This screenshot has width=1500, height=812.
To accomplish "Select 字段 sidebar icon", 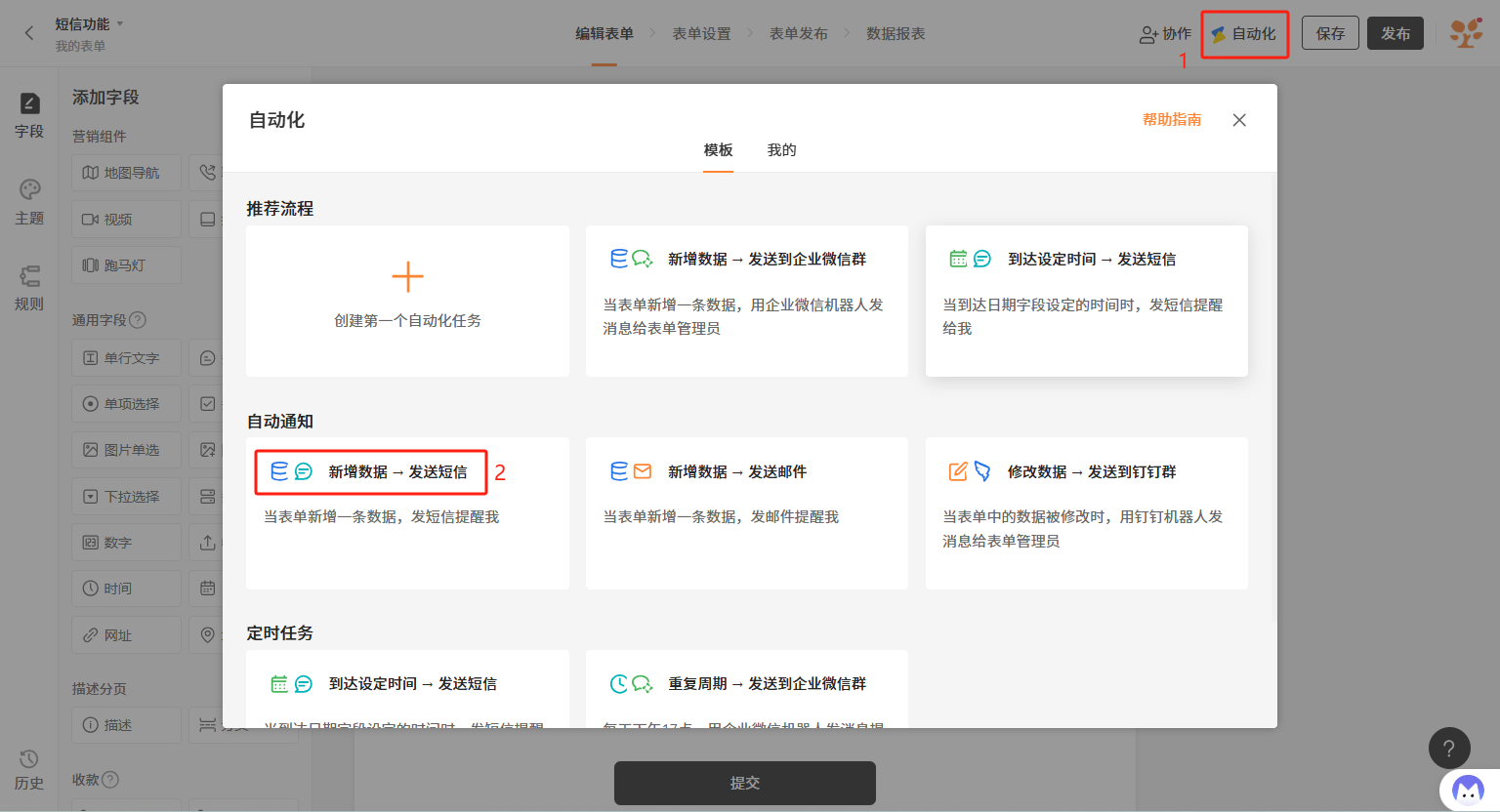I will 29,115.
